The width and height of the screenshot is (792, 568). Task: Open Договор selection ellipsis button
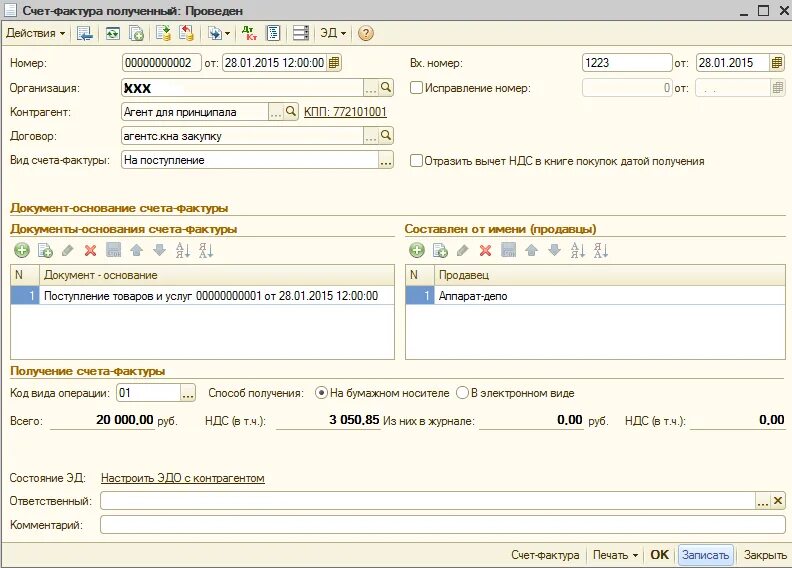coord(371,135)
